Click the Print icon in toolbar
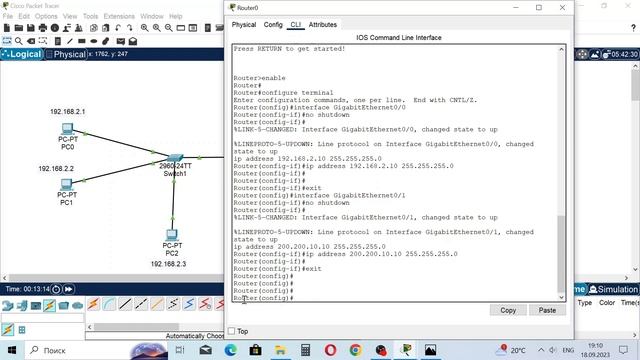Screen dimensions: 640x360 (42, 28)
